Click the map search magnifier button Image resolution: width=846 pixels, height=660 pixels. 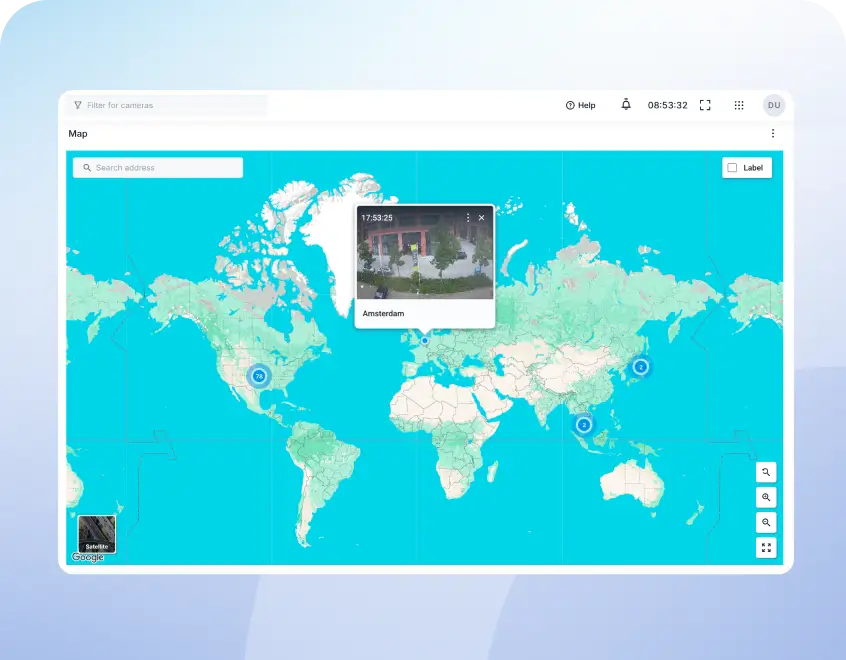click(766, 472)
